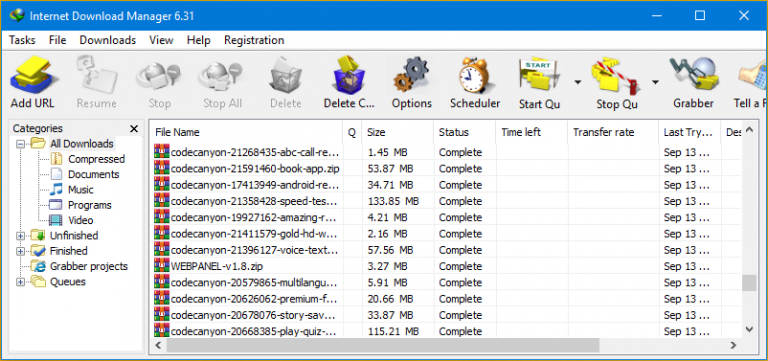The height and width of the screenshot is (361, 768).
Task: Click the Delete Completed bin icon
Action: (349, 75)
